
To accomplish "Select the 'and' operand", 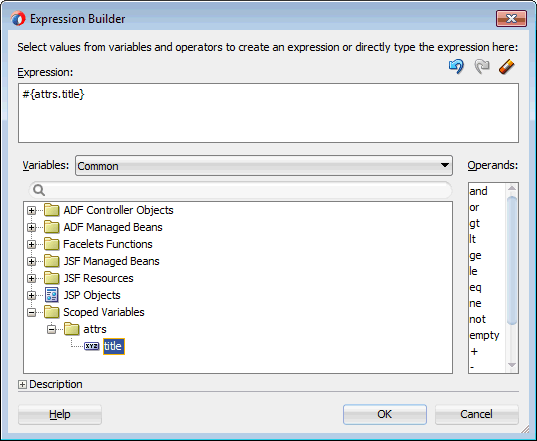I will [x=478, y=191].
